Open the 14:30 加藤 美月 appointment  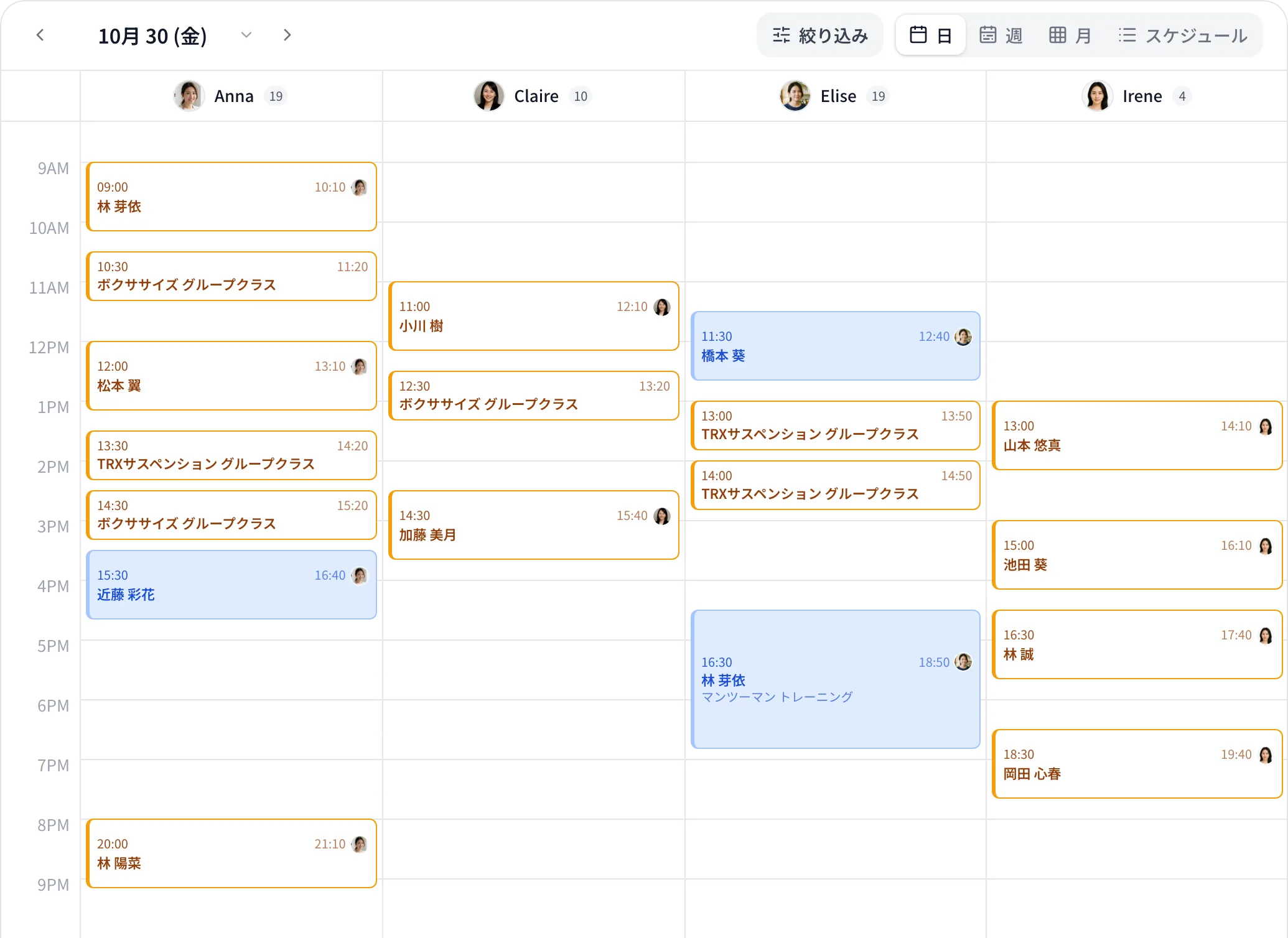pyautogui.click(x=534, y=525)
